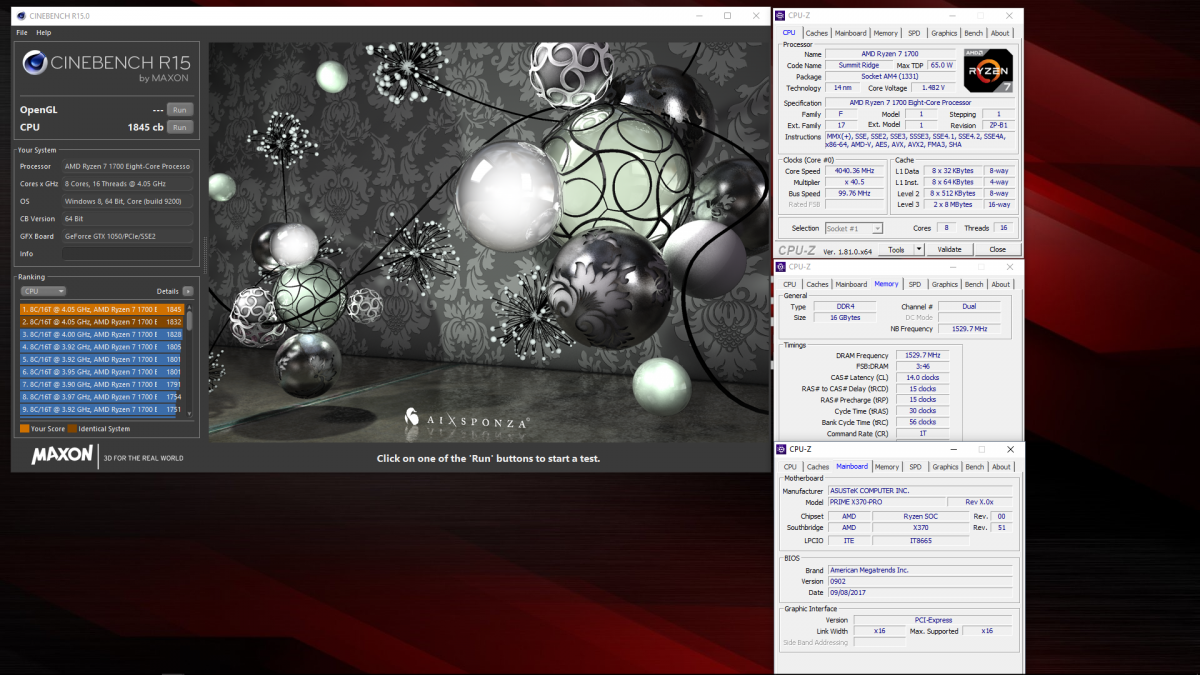The height and width of the screenshot is (675, 1200).
Task: Open Bench tab in top CPU-Z window
Action: pos(973,33)
